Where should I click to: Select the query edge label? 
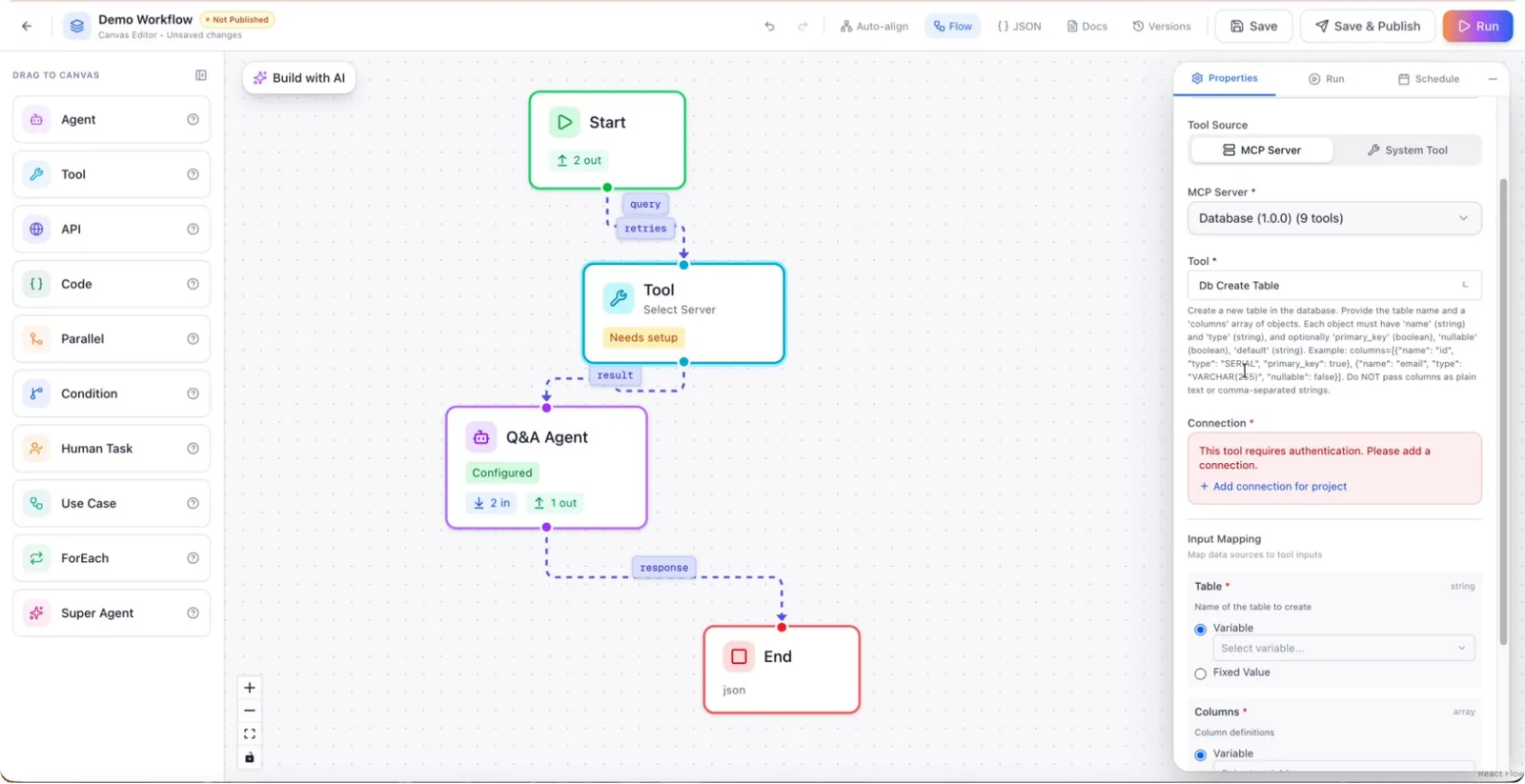click(x=645, y=204)
